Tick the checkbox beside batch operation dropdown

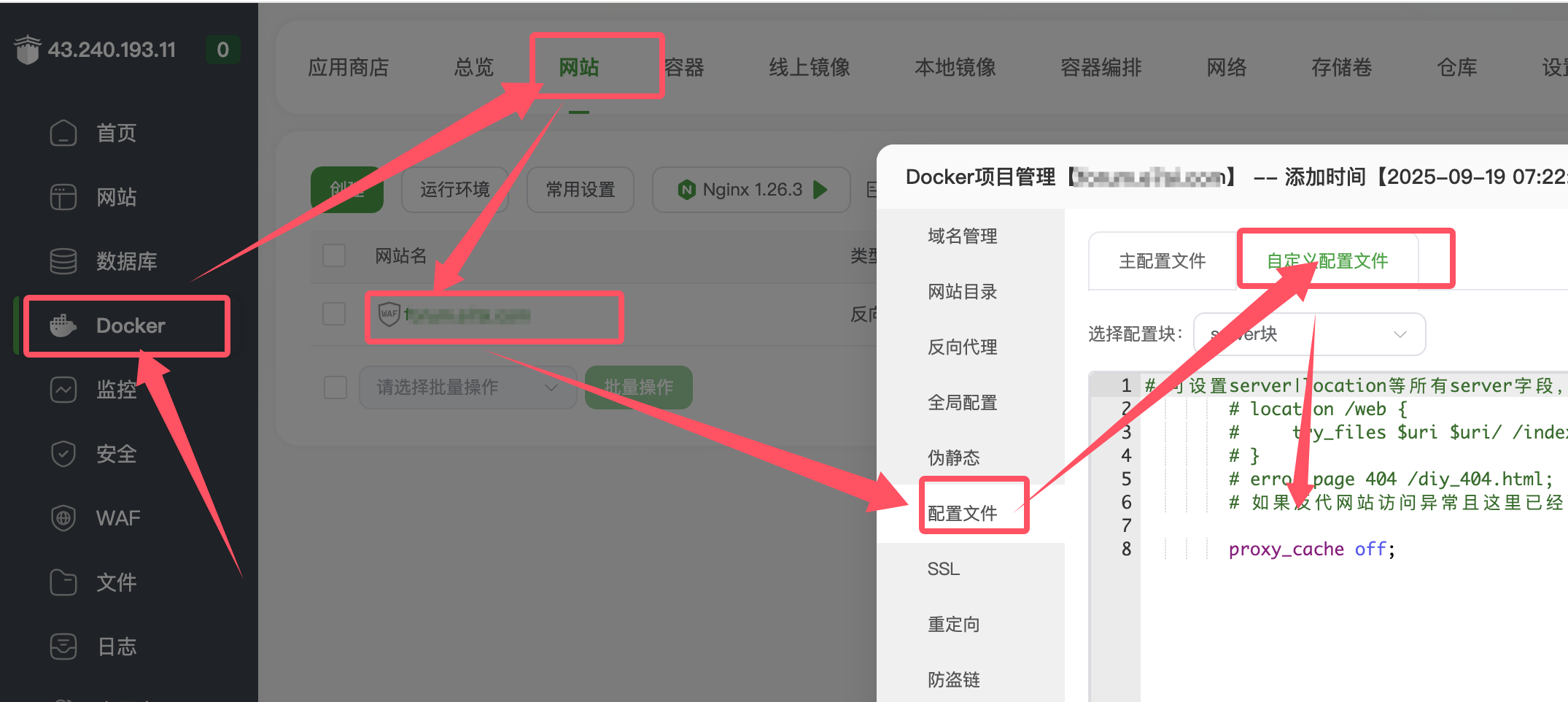335,387
